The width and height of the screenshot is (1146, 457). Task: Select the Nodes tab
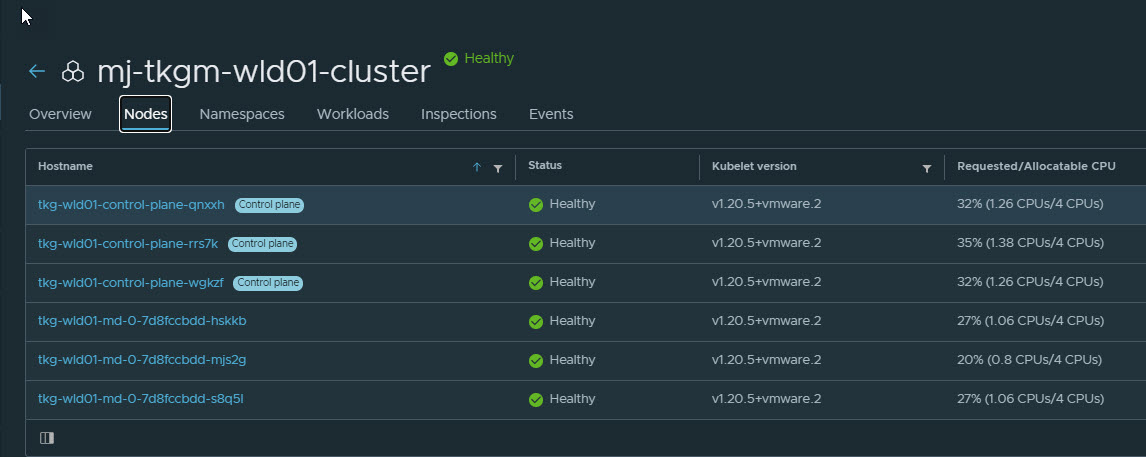145,114
